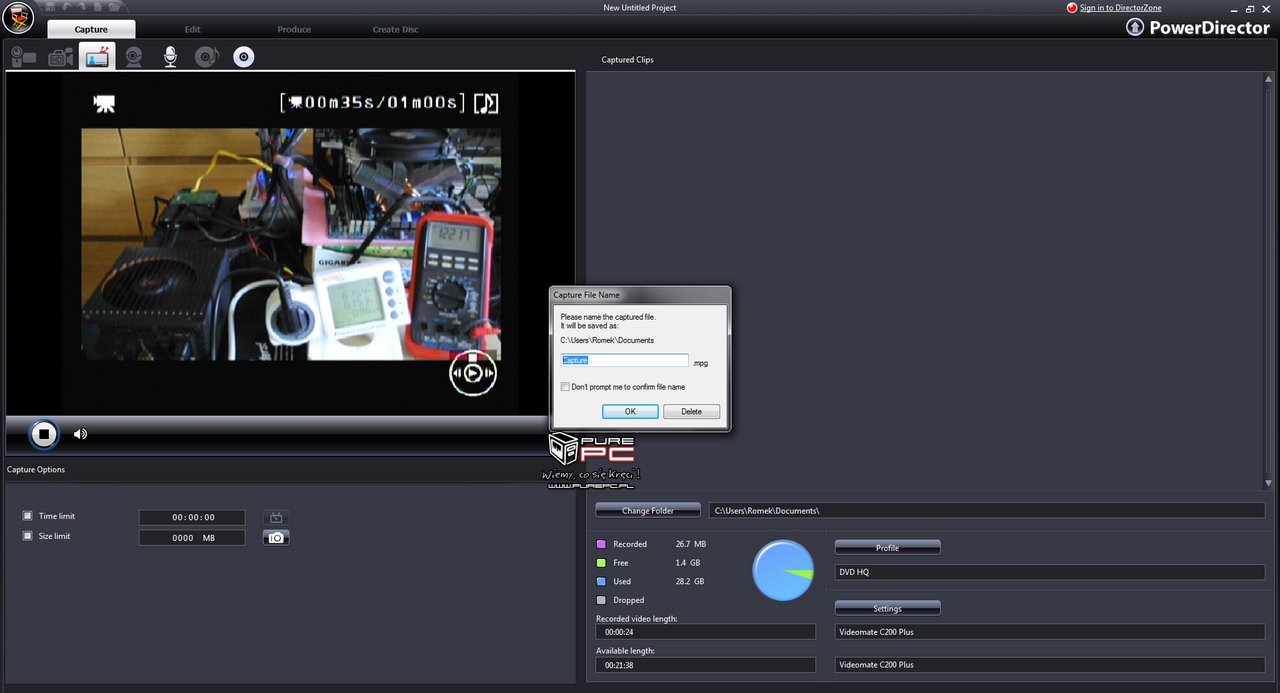
Task: Take a snapshot with the camera icon
Action: coord(276,538)
